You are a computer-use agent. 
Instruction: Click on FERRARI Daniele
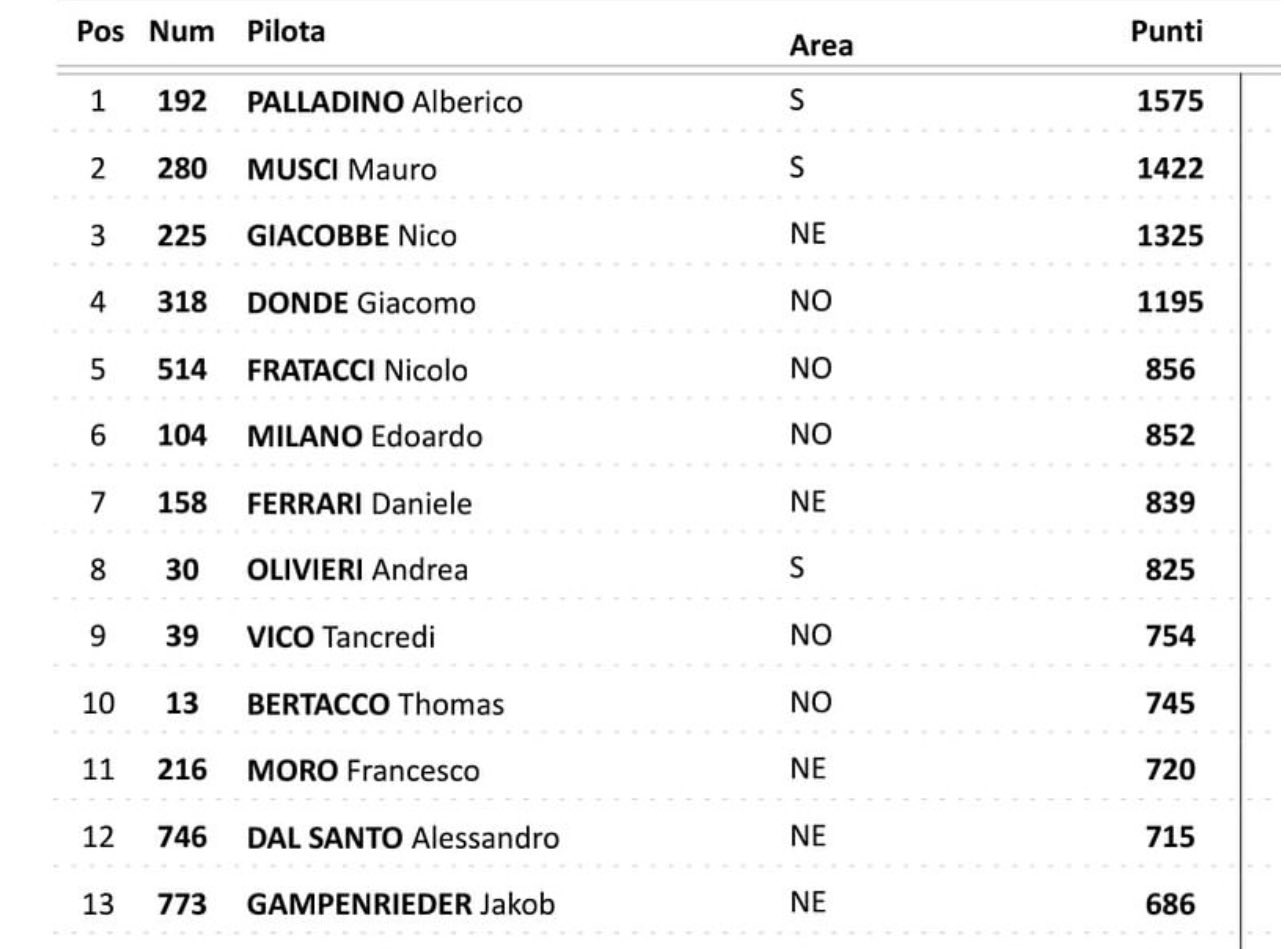(x=359, y=505)
